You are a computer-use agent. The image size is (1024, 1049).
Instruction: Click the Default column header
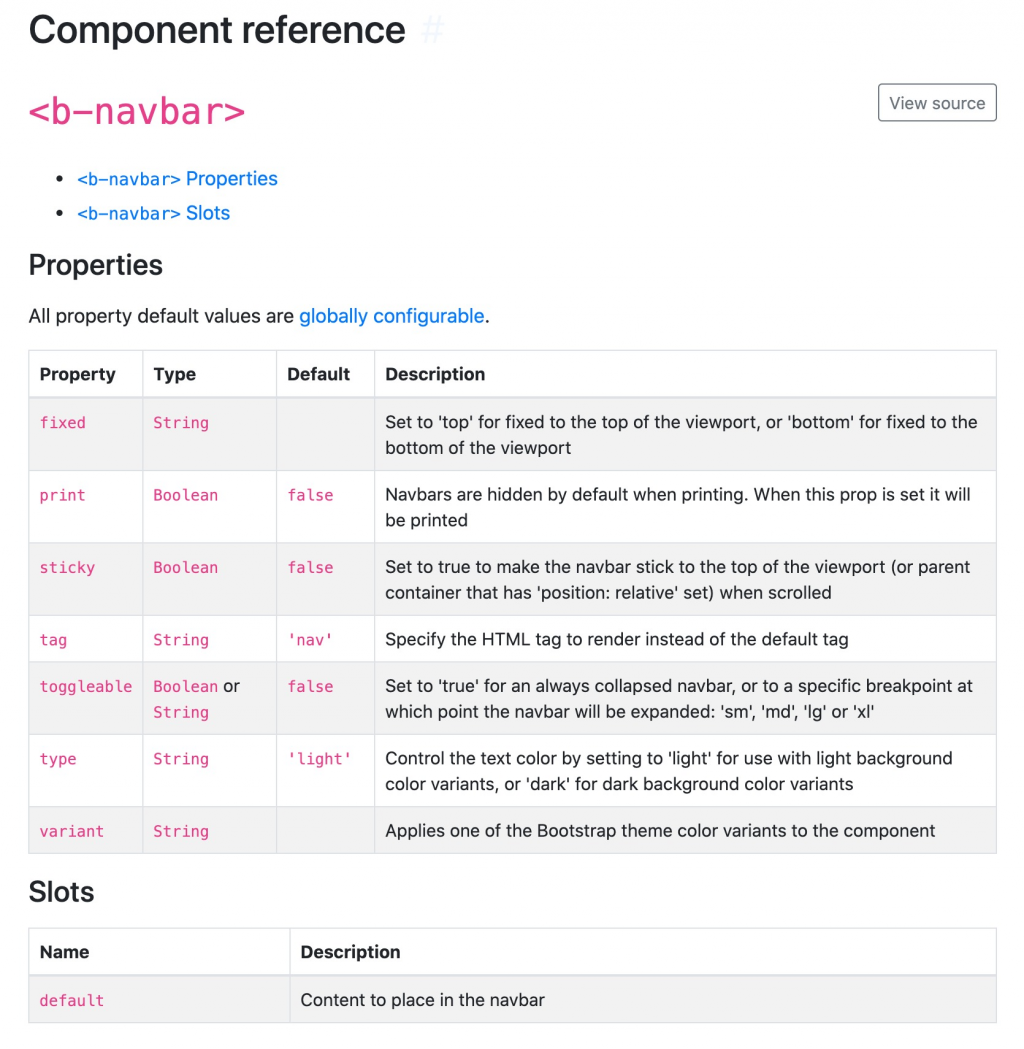point(318,374)
